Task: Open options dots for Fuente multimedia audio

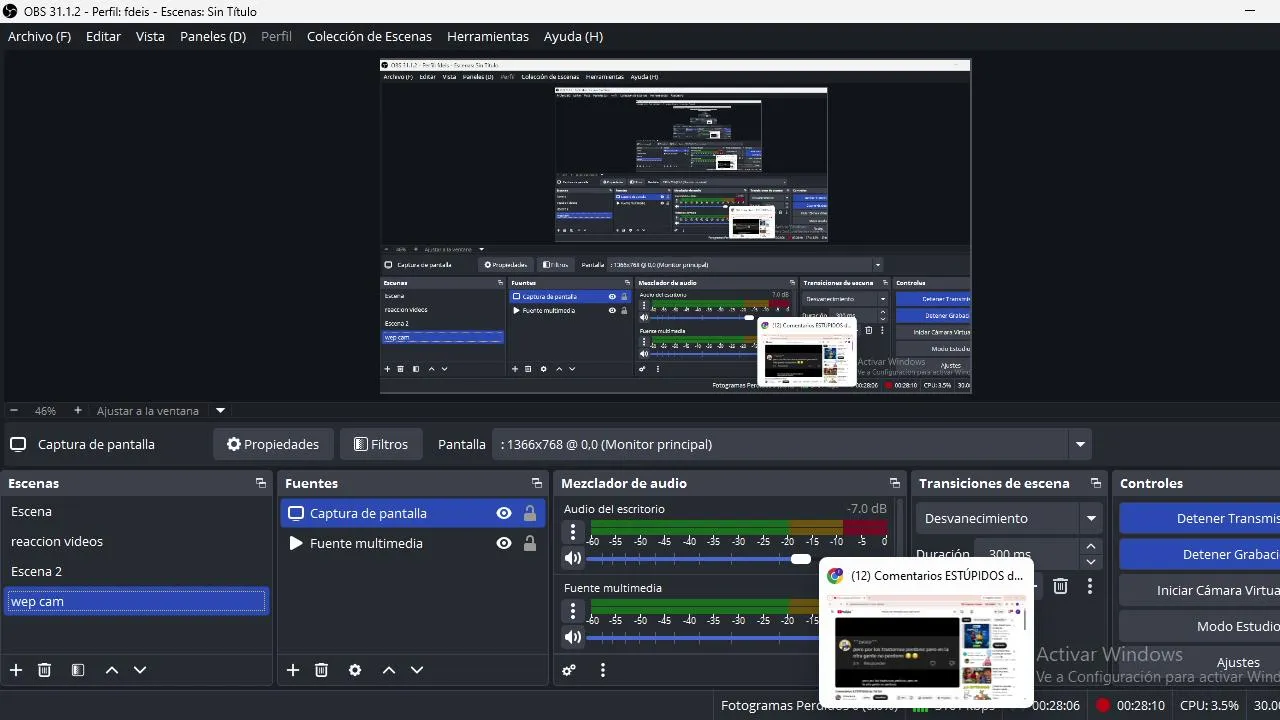Action: [573, 611]
